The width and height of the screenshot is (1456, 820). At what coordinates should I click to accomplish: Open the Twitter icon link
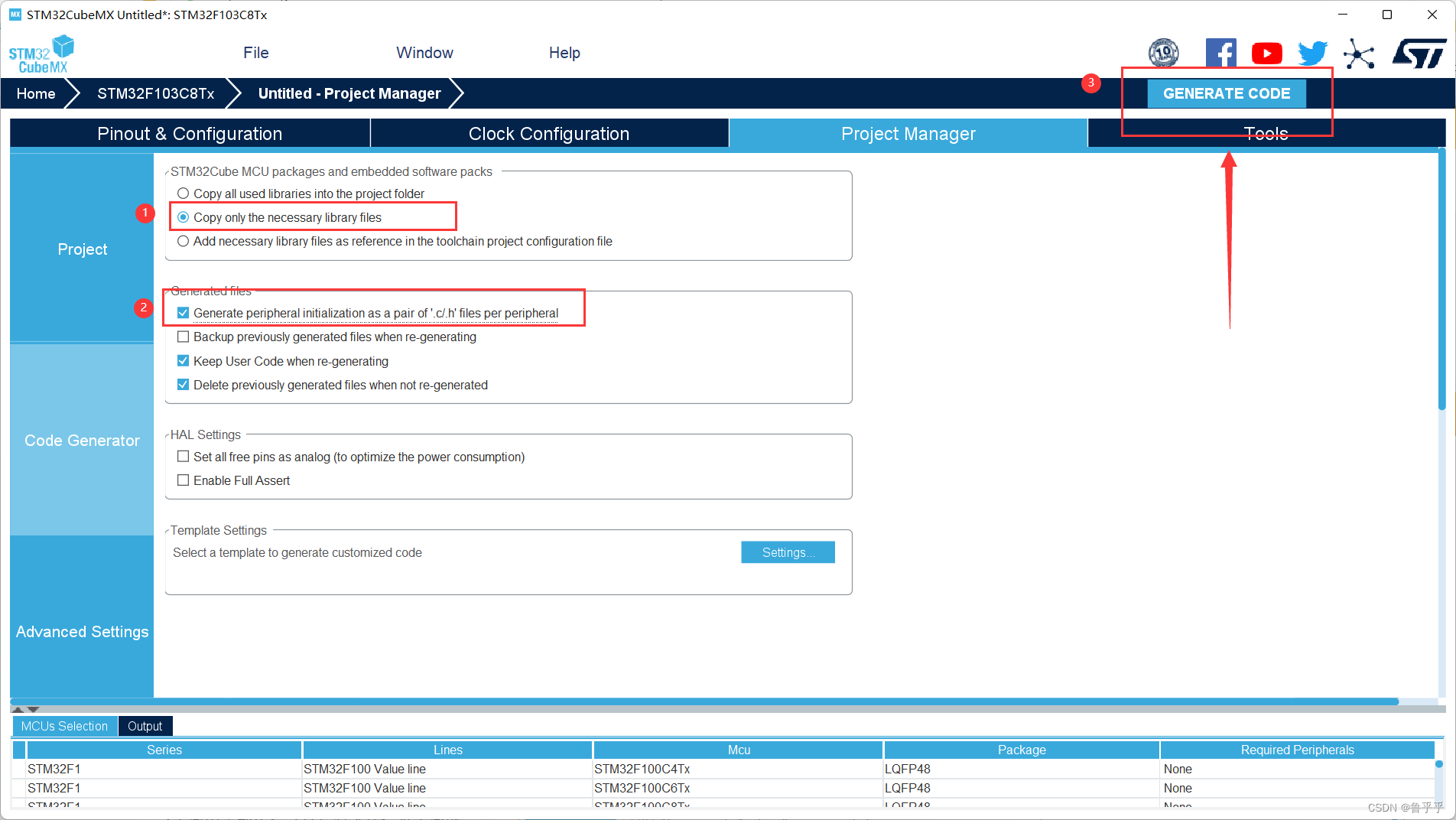coord(1312,53)
